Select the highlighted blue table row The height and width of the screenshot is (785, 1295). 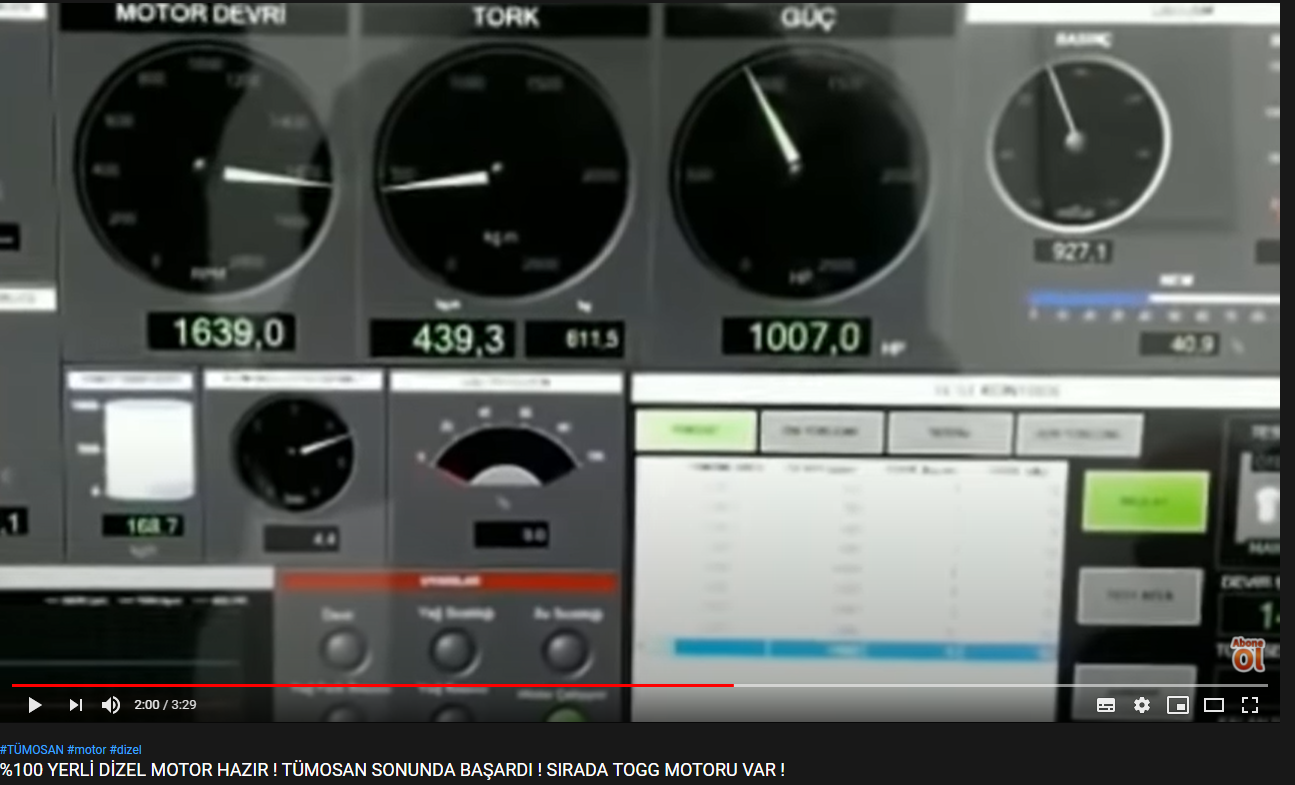coord(865,648)
